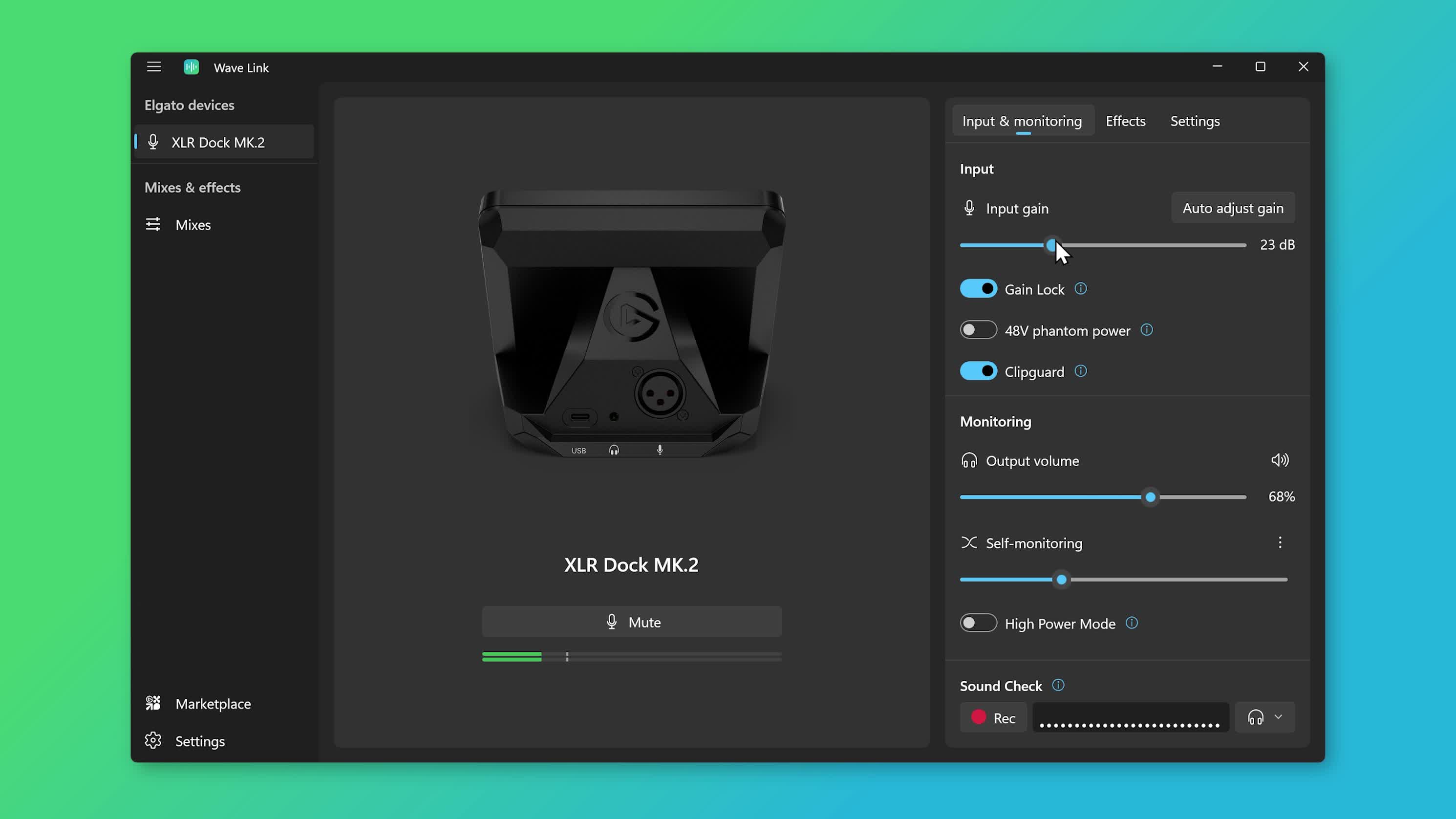Viewport: 1456px width, 819px height.
Task: Click the Output volume headphones icon
Action: click(x=969, y=461)
